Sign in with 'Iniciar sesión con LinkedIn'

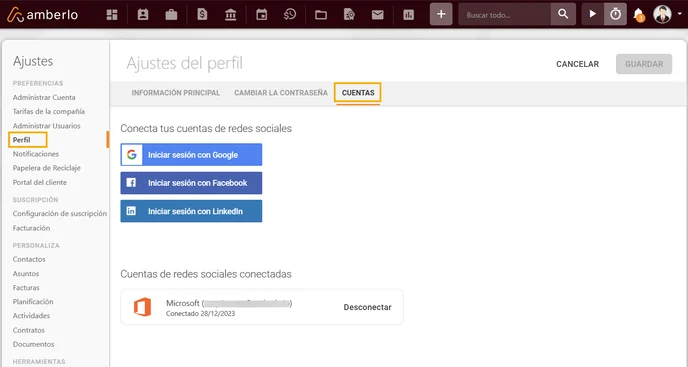(x=191, y=211)
